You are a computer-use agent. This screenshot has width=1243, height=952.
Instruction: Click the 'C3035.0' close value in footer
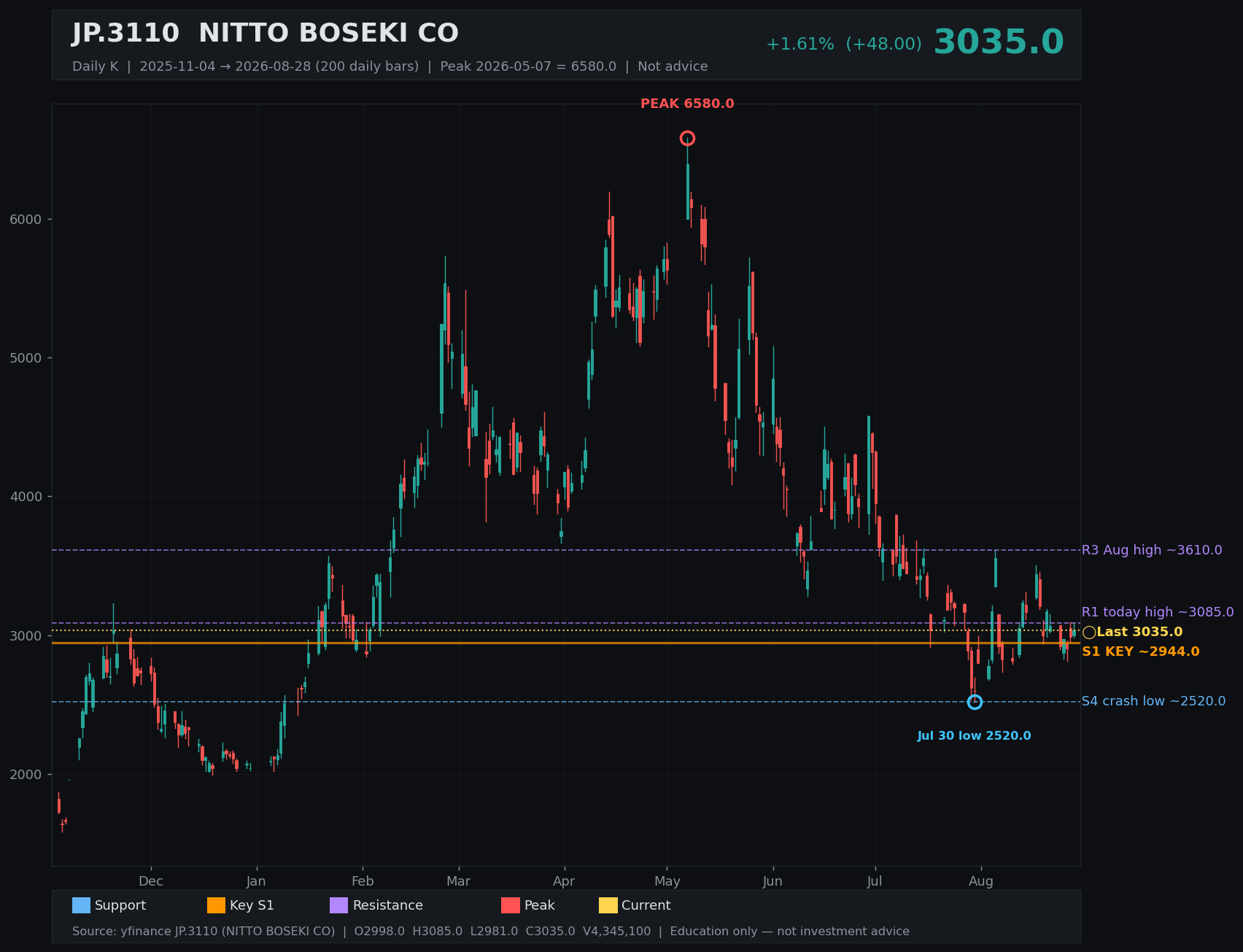551,932
